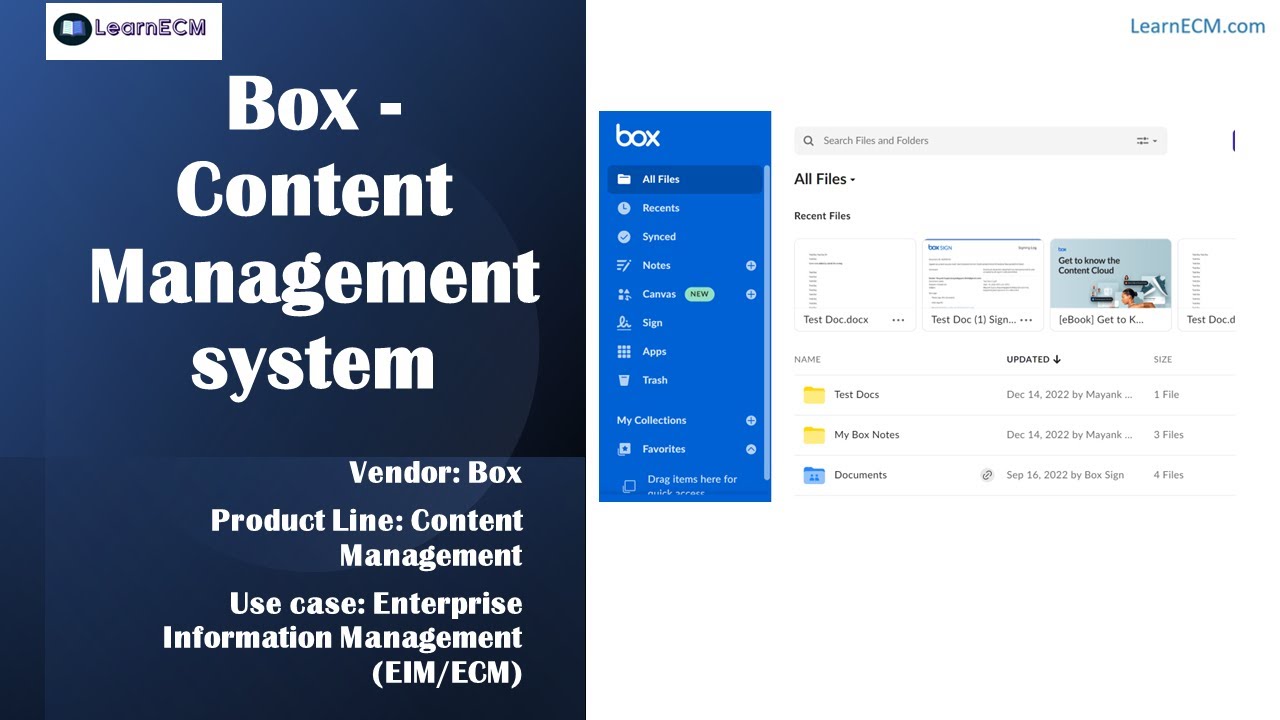Open search filter options dropdown
Viewport: 1280px width, 720px height.
pyautogui.click(x=1146, y=141)
